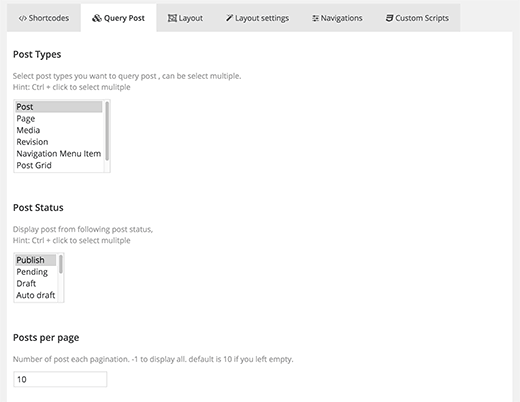Click the Layout grid icon
Image resolution: width=520 pixels, height=402 pixels.
(x=172, y=18)
